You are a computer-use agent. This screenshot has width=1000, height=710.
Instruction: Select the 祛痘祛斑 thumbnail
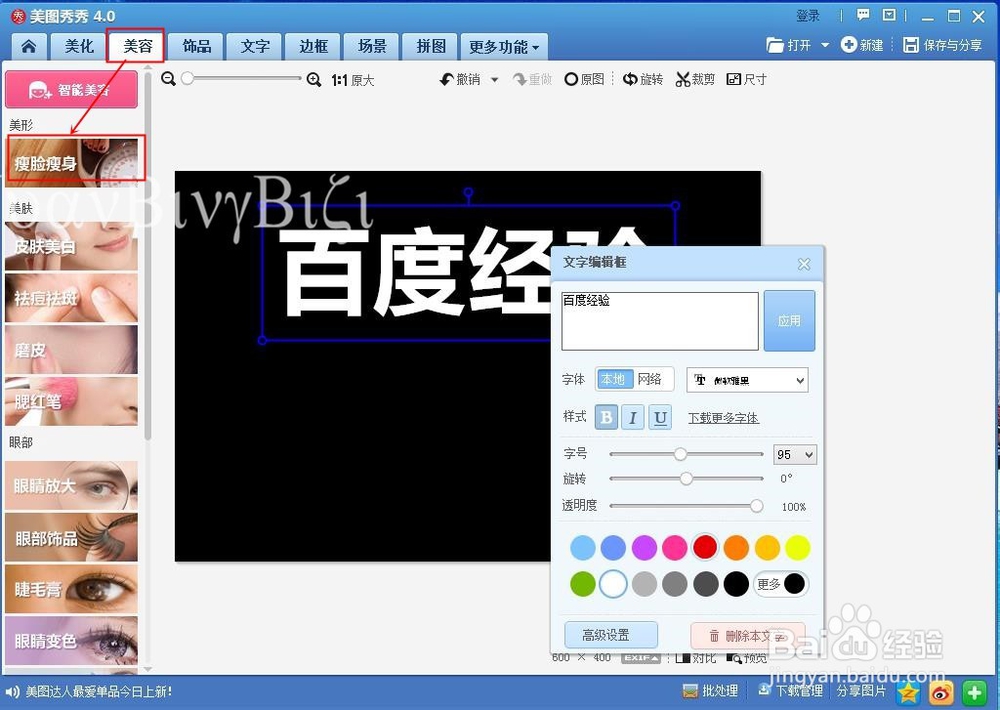(71, 298)
